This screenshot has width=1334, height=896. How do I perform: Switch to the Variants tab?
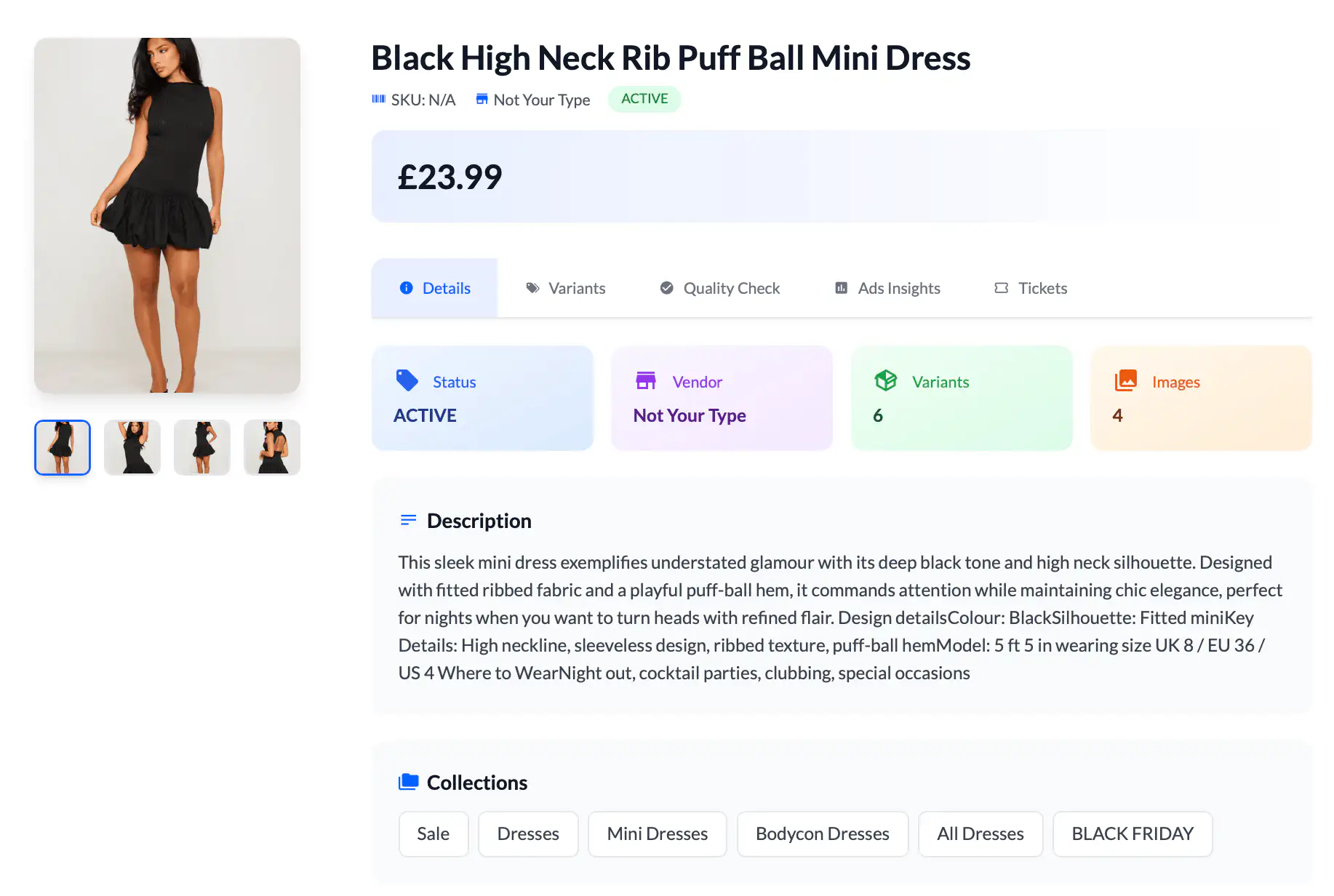pos(565,288)
